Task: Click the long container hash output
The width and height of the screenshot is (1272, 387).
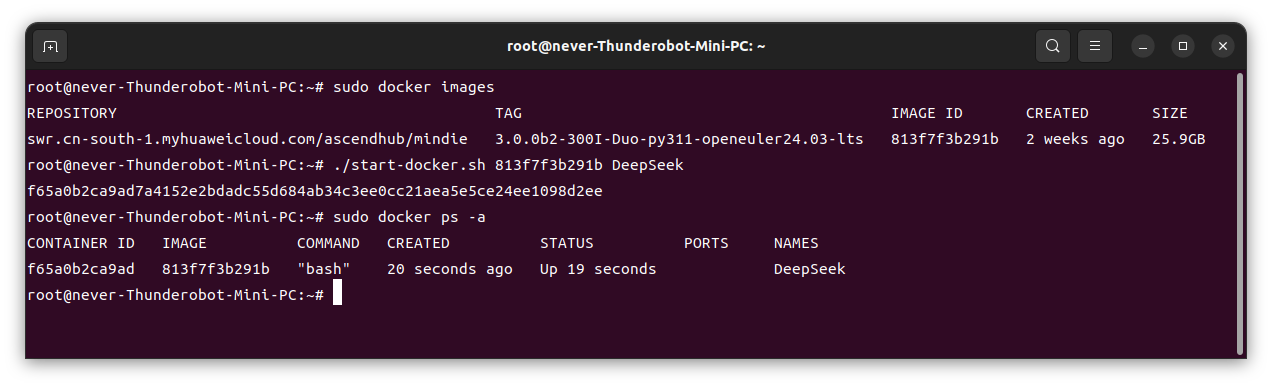Action: (315, 191)
